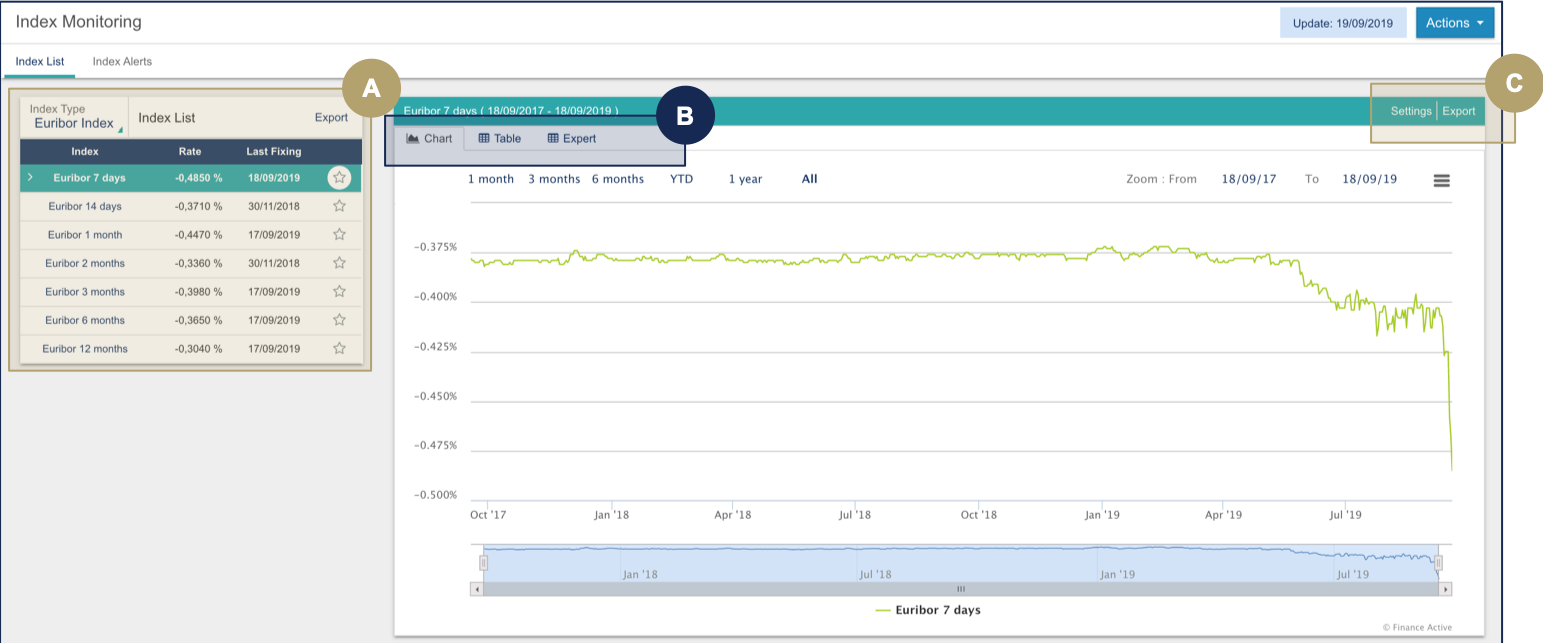Viewport: 1543px width, 643px height.
Task: Favorite Euribor 7 days with the star
Action: [x=339, y=177]
